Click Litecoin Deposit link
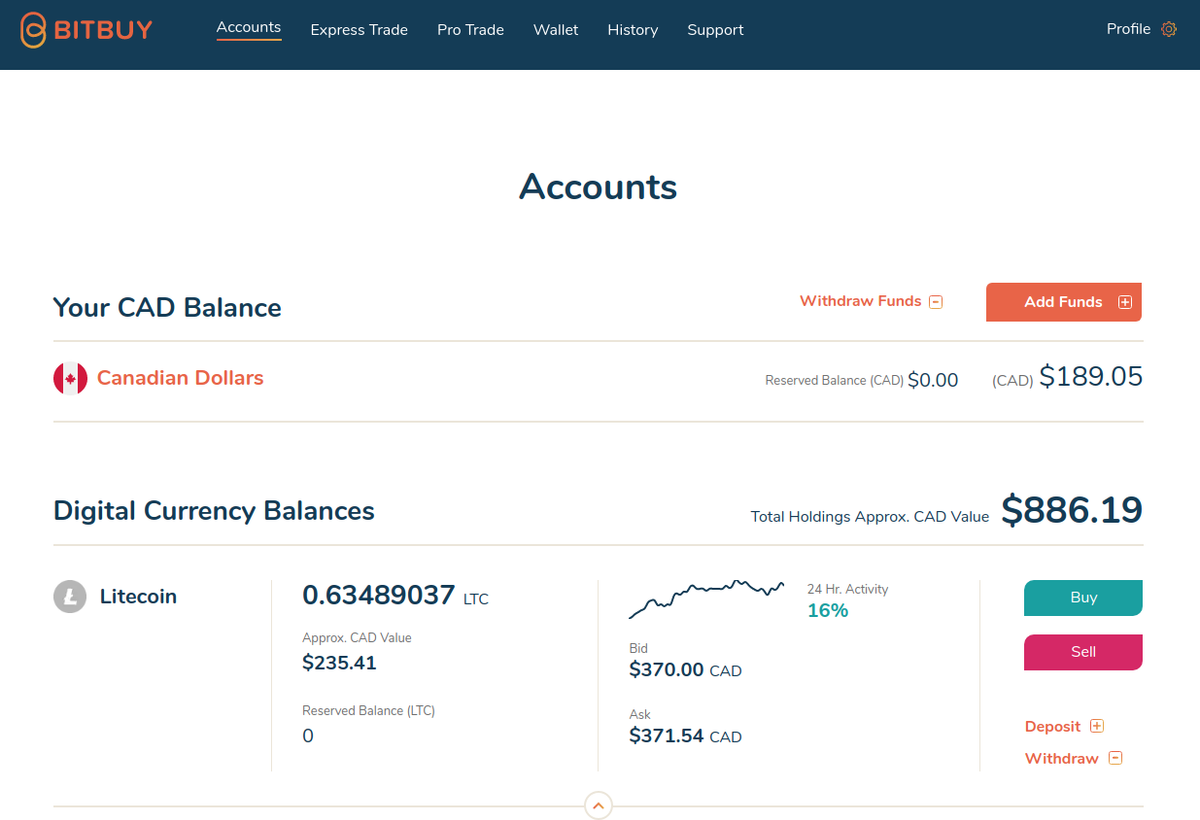 (x=1053, y=727)
